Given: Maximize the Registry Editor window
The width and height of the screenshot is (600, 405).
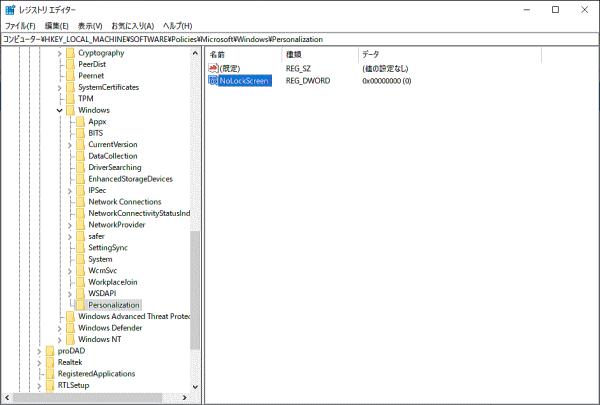Looking at the screenshot, I should tap(555, 10).
